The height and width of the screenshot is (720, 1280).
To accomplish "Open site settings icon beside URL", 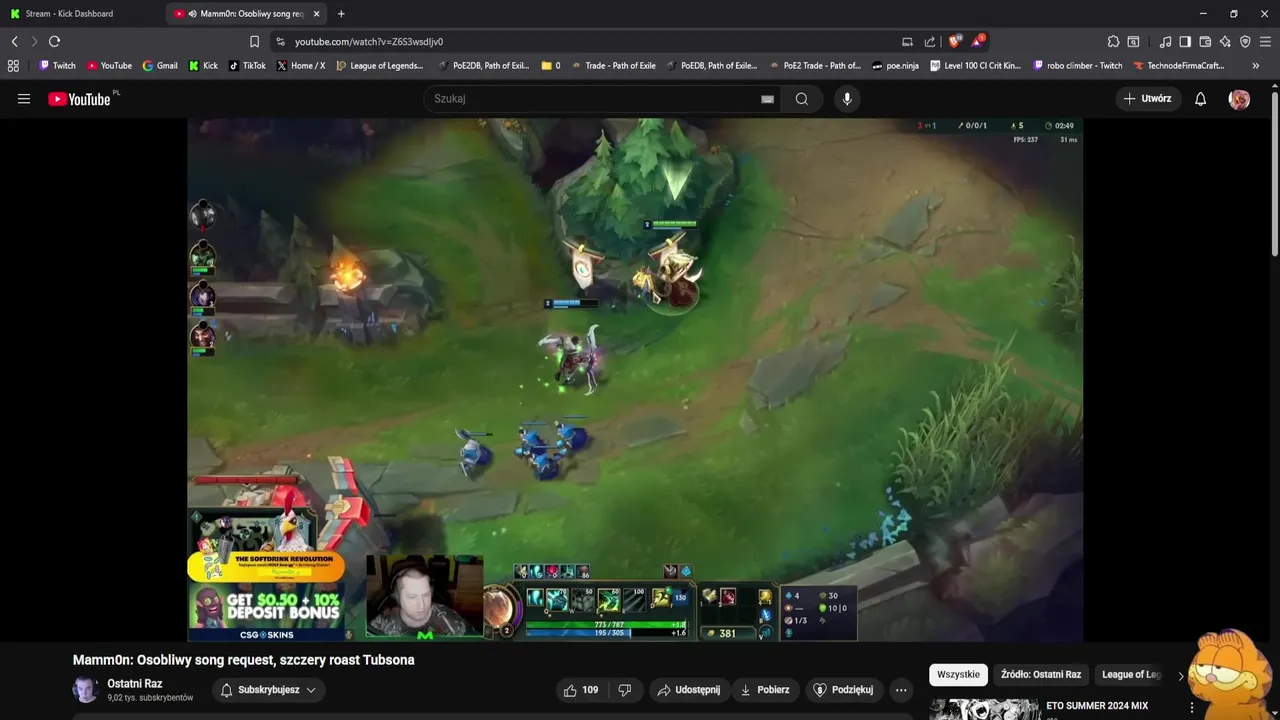I will point(280,41).
